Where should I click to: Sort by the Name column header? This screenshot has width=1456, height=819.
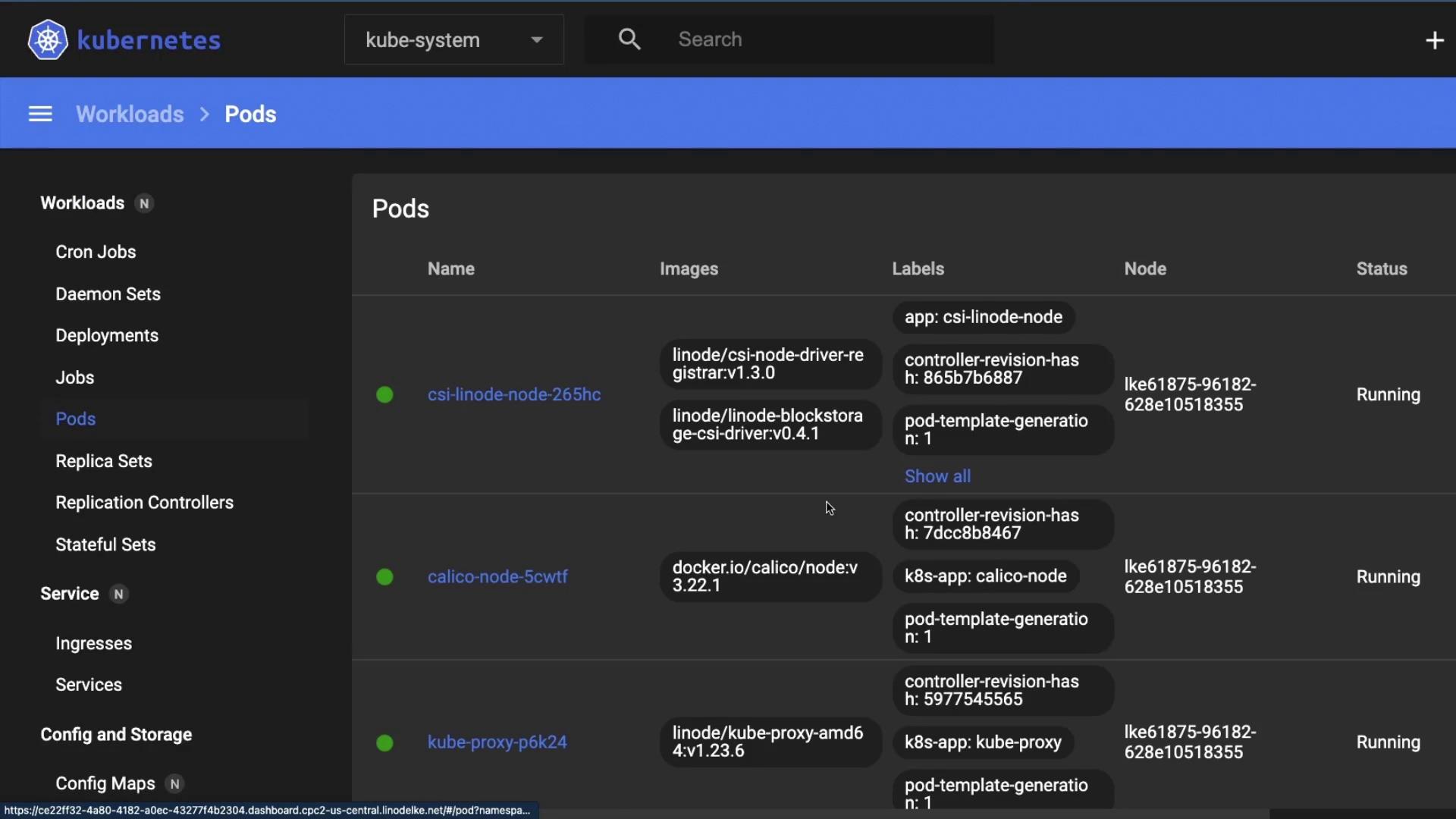(x=450, y=268)
